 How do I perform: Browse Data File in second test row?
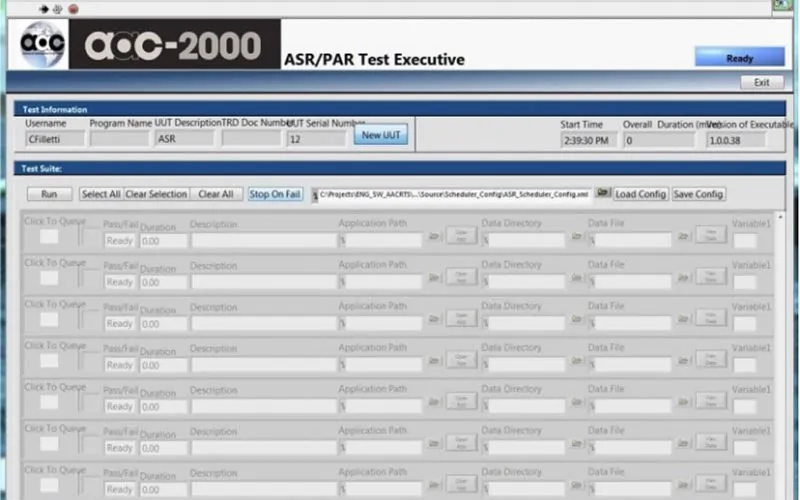(x=683, y=278)
